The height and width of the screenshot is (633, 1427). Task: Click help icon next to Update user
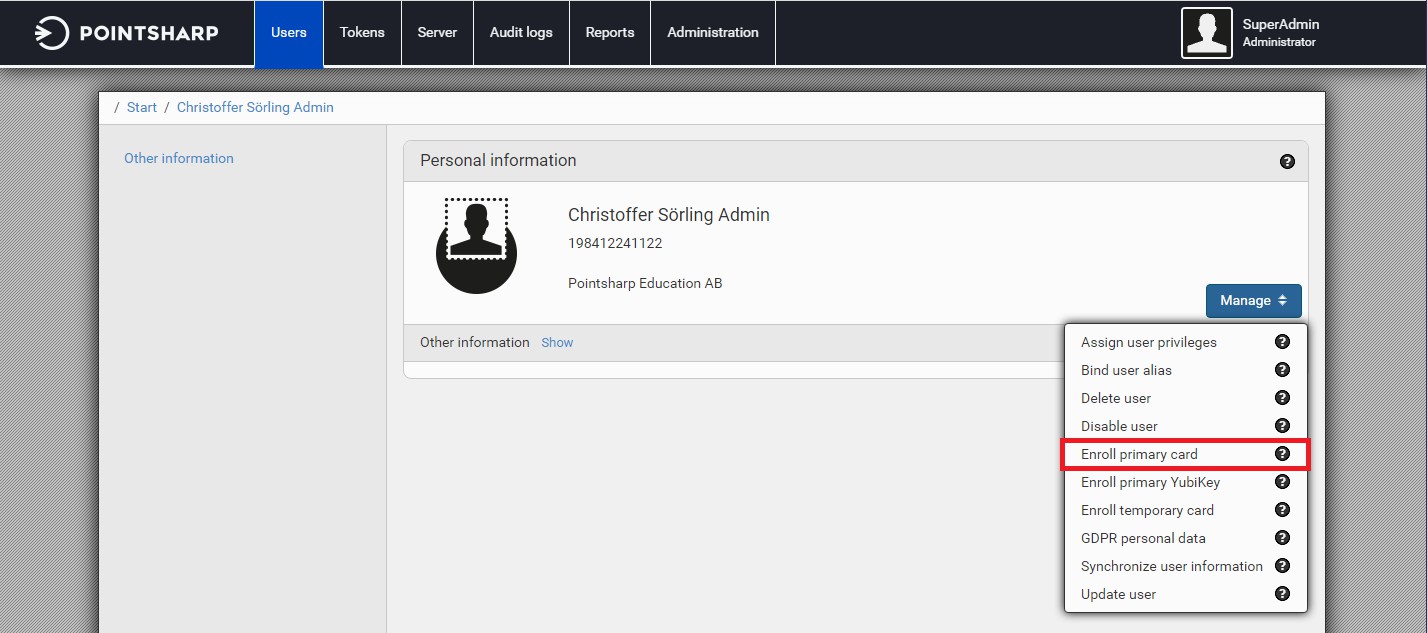point(1282,594)
